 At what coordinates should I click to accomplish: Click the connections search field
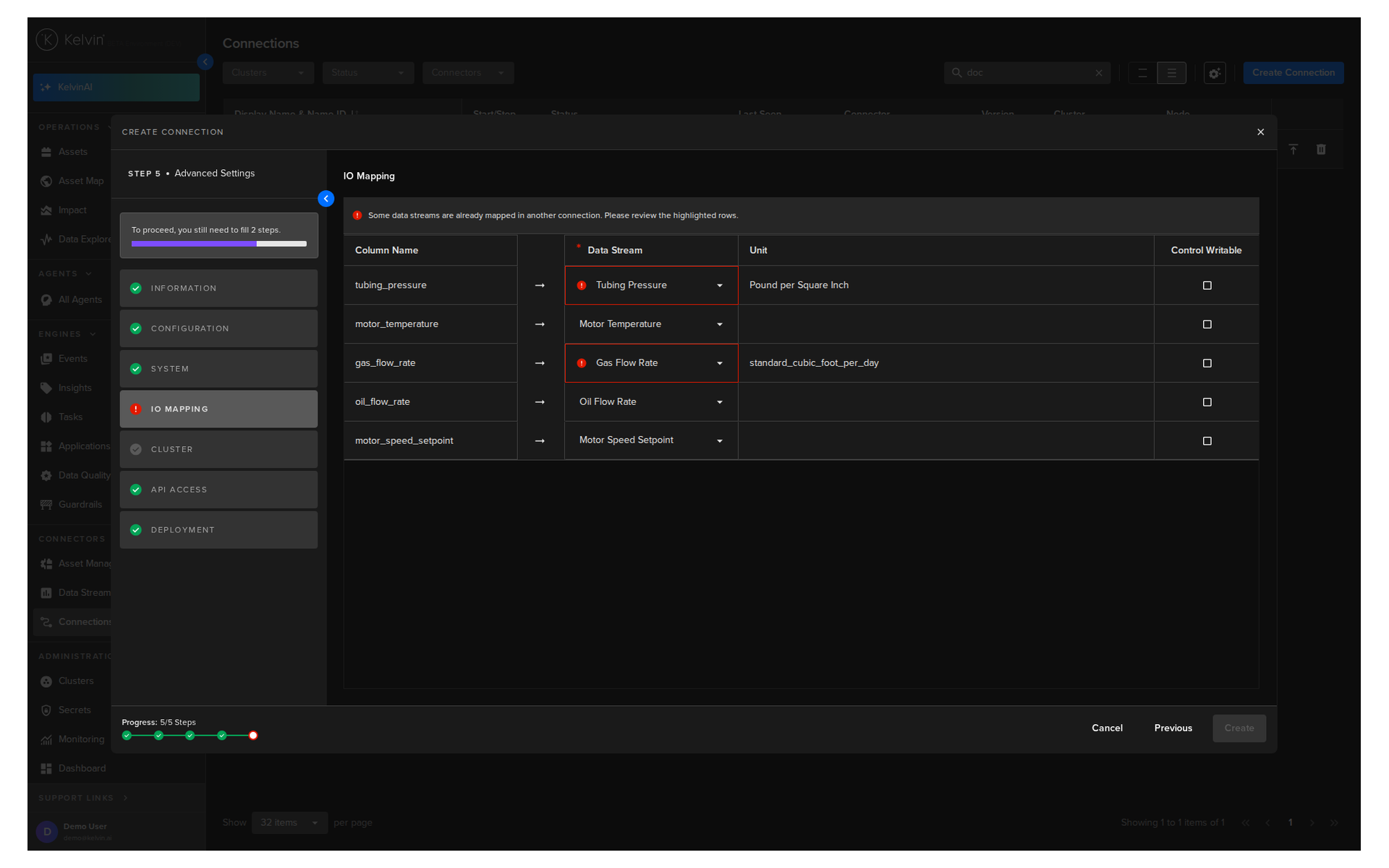(1027, 73)
